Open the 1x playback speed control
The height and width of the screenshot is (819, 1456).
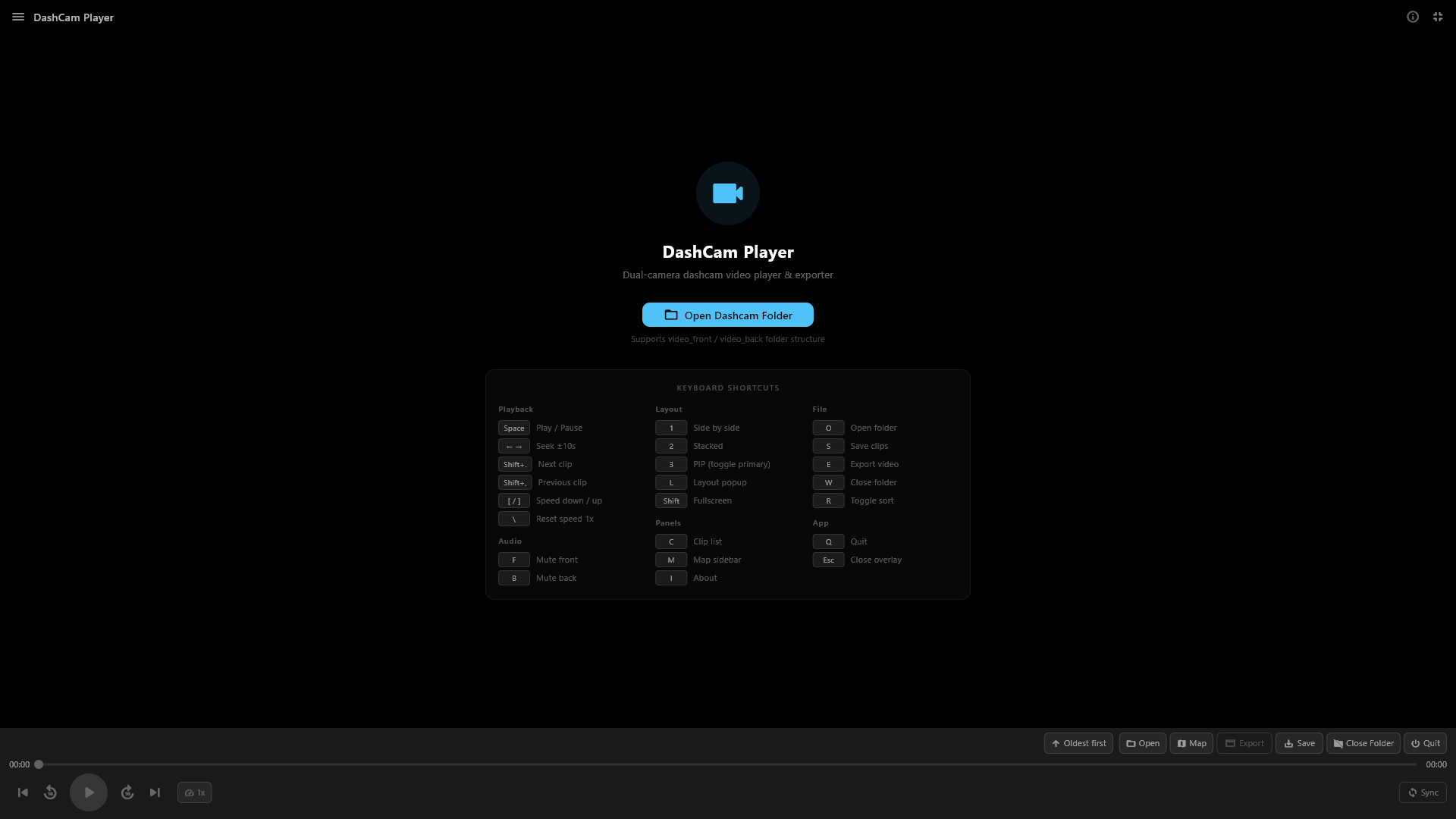click(194, 792)
